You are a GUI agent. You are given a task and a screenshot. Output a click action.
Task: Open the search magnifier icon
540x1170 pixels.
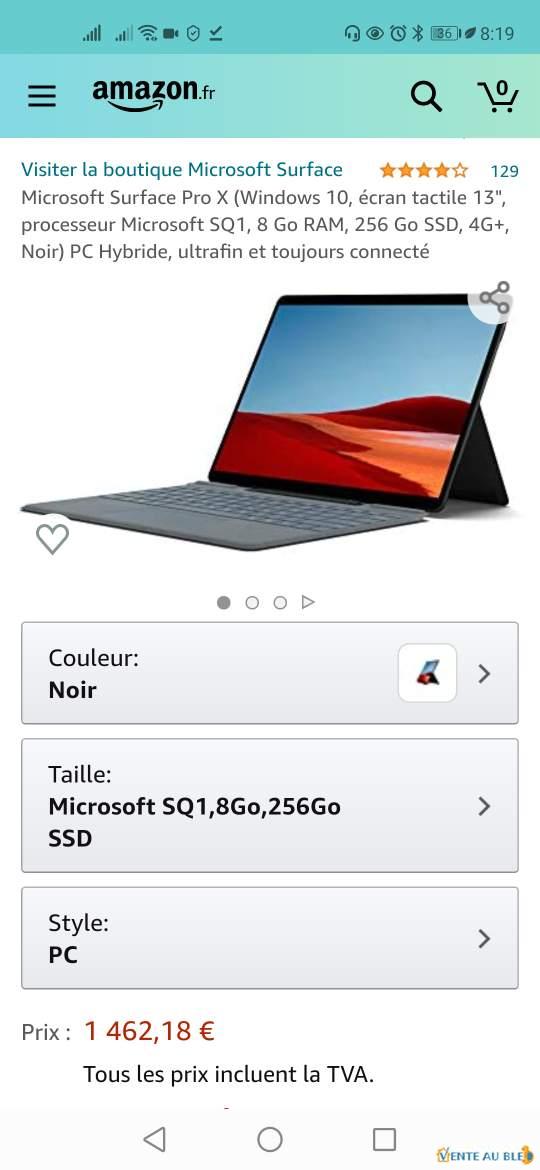tap(426, 96)
